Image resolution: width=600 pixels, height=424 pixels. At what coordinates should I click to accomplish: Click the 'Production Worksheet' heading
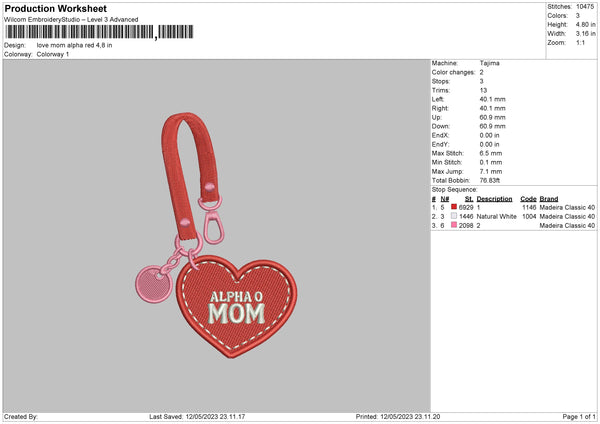click(55, 8)
